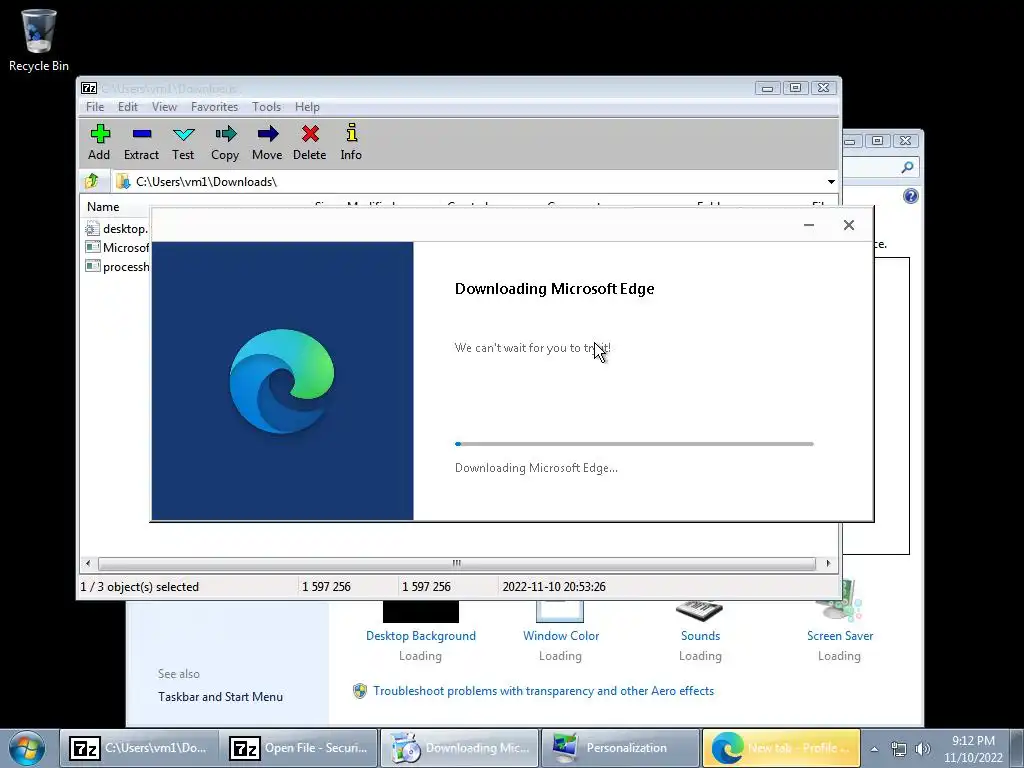This screenshot has width=1024, height=768.
Task: Open Desktop Background in Personalization window
Action: click(x=421, y=635)
